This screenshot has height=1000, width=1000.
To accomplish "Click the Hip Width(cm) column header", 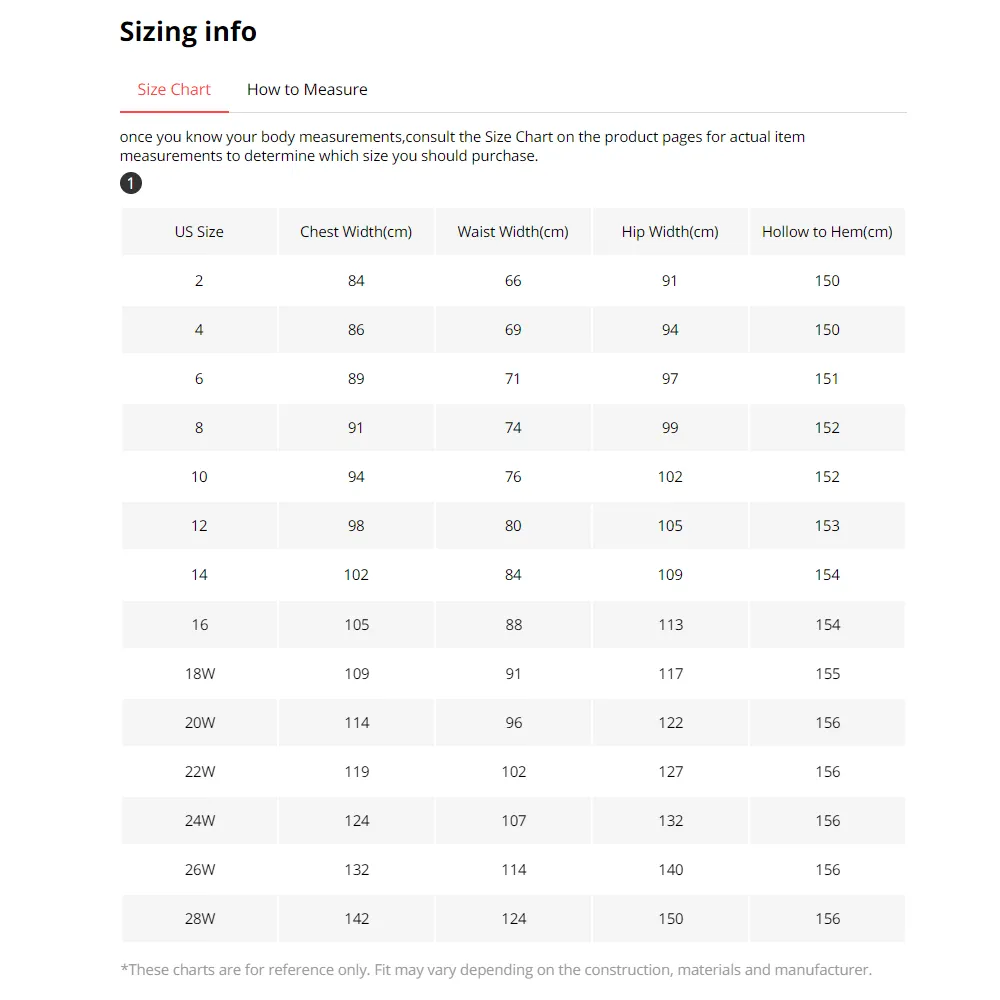I will tap(670, 231).
